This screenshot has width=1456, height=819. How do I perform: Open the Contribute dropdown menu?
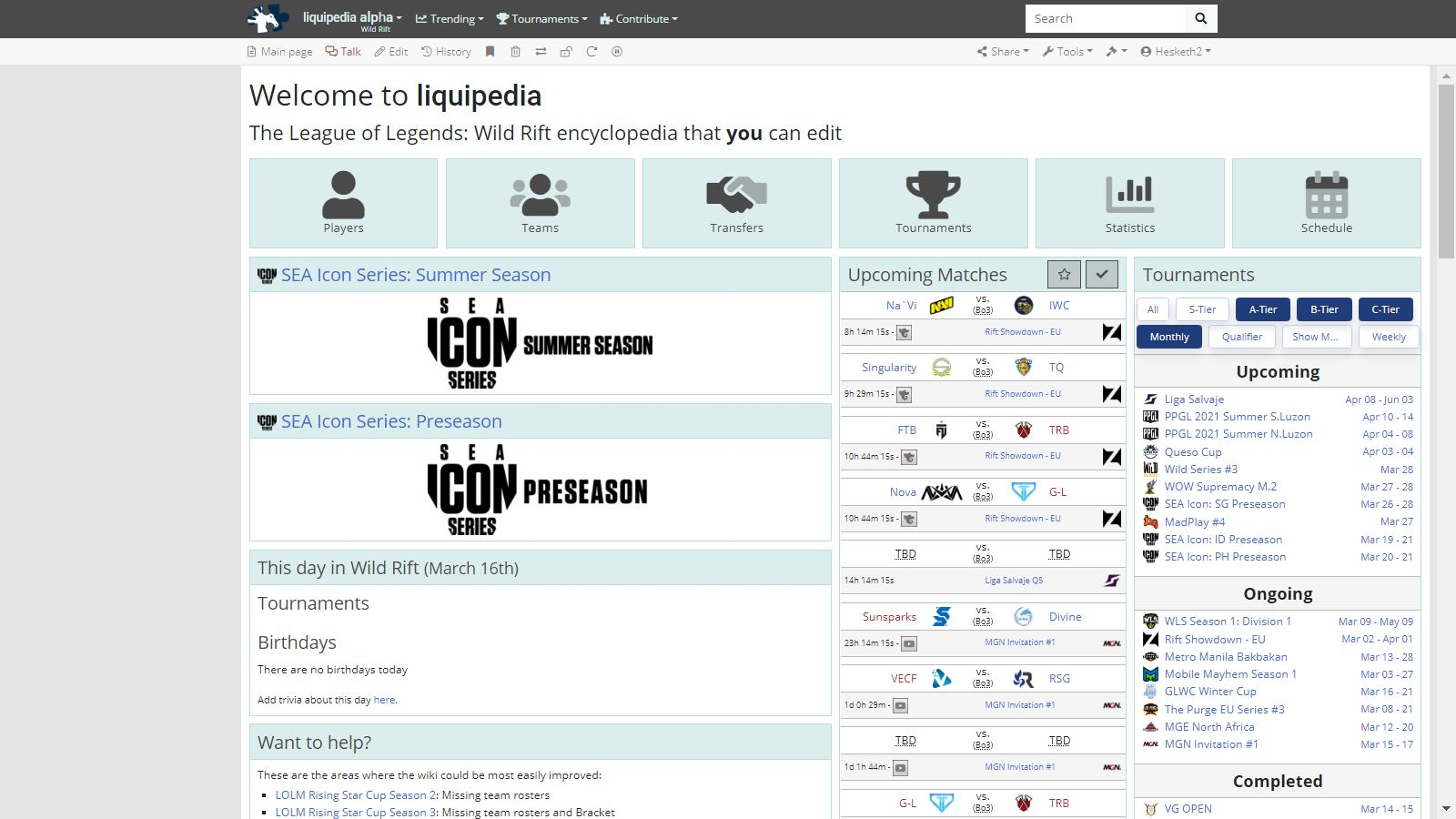click(x=639, y=19)
